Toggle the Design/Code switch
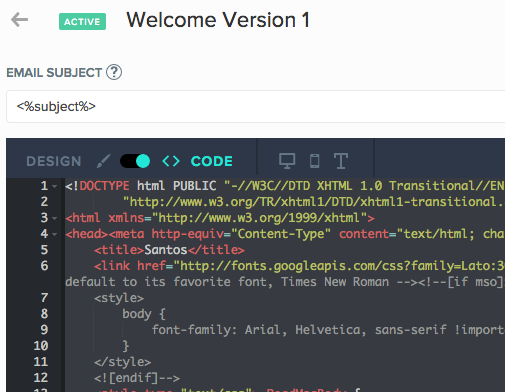The width and height of the screenshot is (505, 392). click(135, 161)
